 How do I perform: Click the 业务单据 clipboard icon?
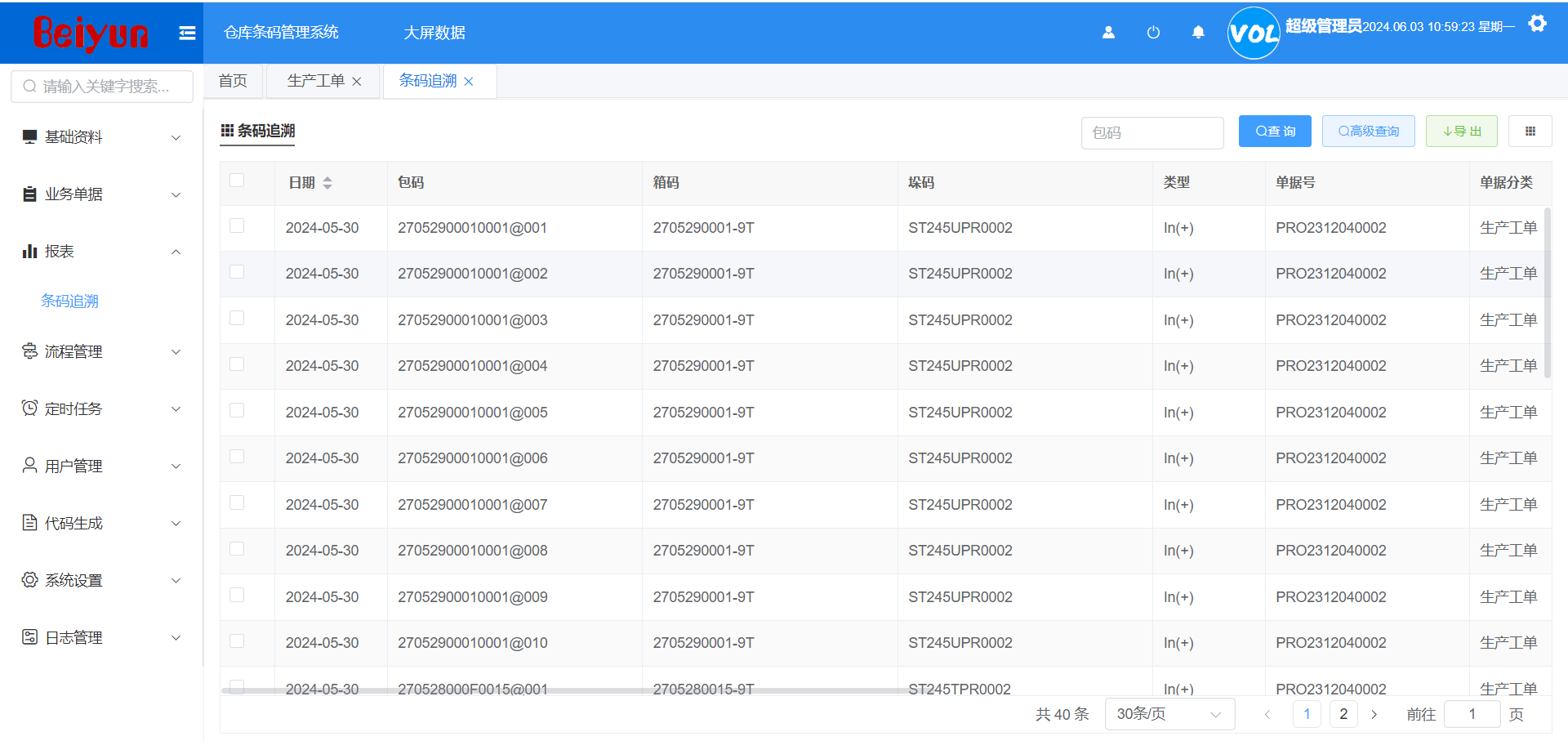pos(29,194)
